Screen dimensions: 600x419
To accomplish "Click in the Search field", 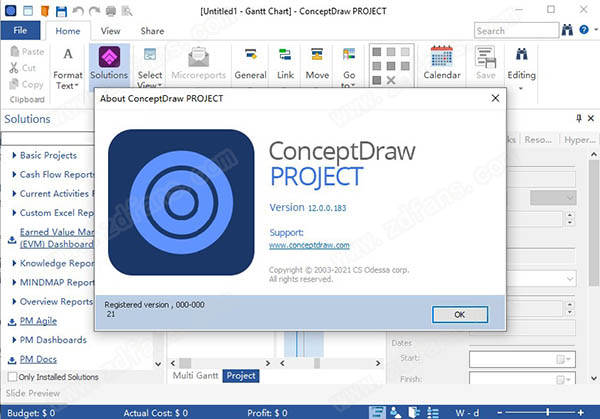I will pyautogui.click(x=517, y=30).
